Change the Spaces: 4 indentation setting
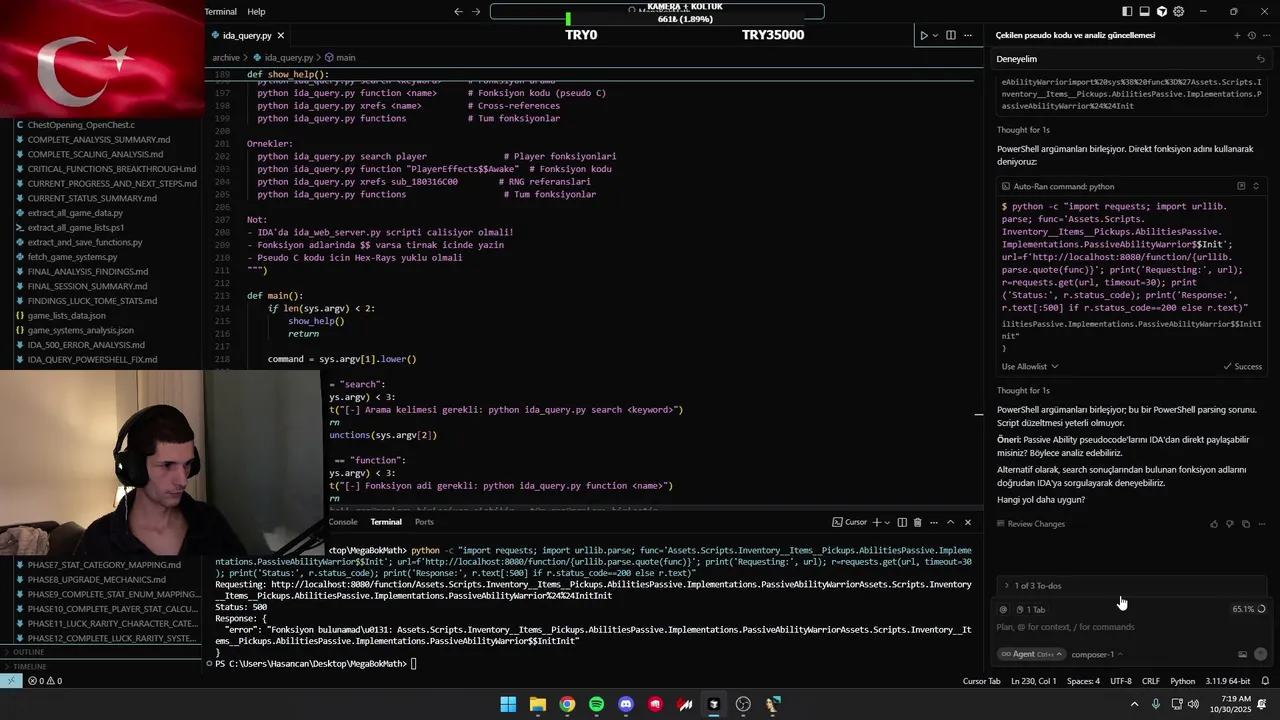The height and width of the screenshot is (720, 1280). [x=1083, y=681]
